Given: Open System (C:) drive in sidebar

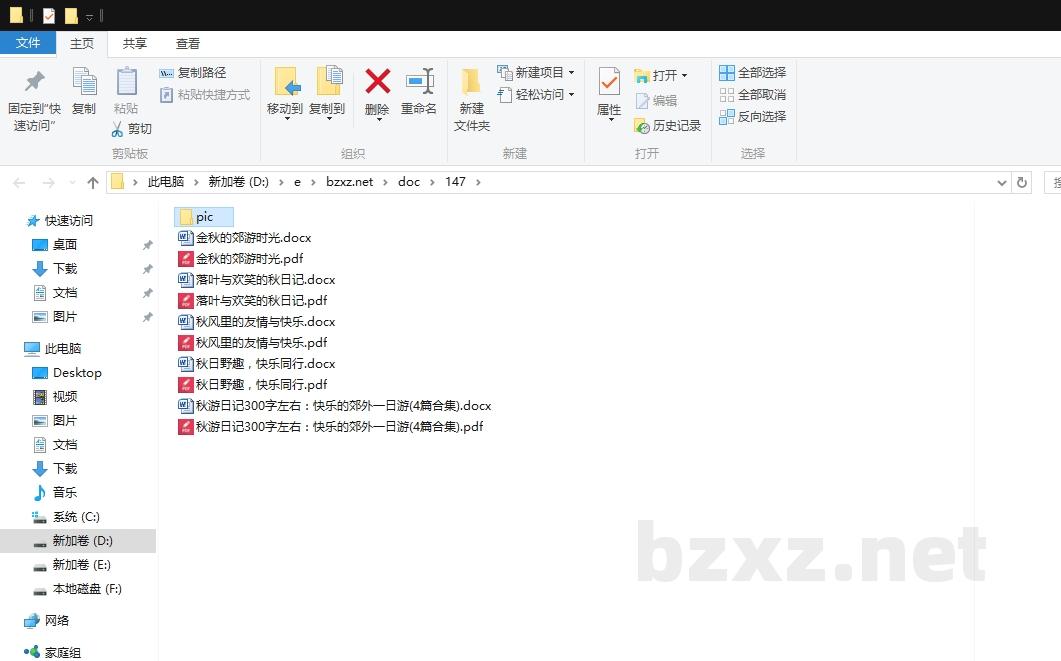Looking at the screenshot, I should point(76,517).
